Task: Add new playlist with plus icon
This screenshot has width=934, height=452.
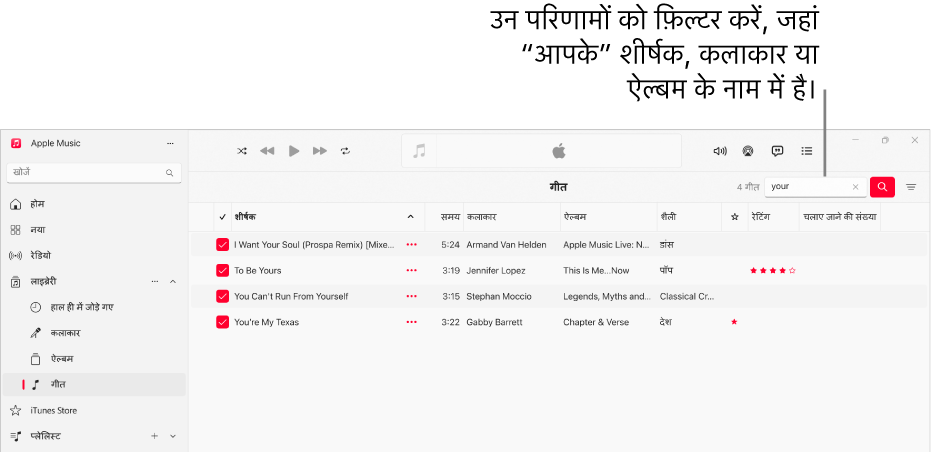Action: [154, 436]
